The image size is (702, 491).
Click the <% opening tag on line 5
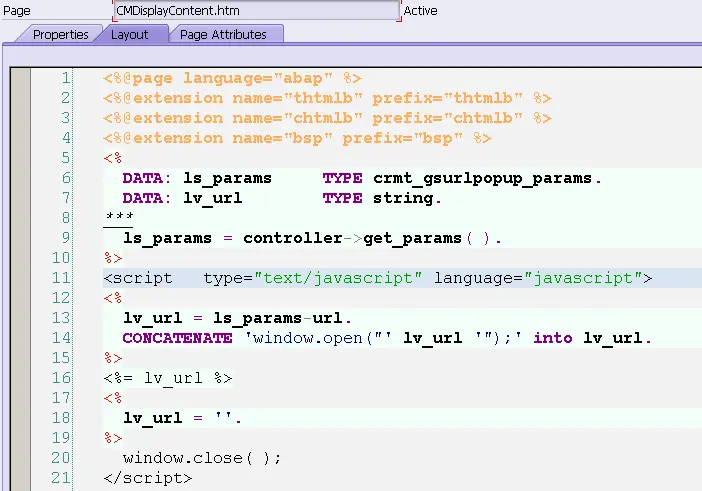112,158
